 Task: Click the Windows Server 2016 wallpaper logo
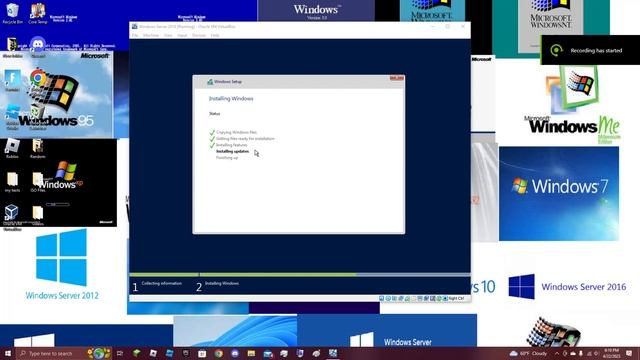click(x=567, y=287)
